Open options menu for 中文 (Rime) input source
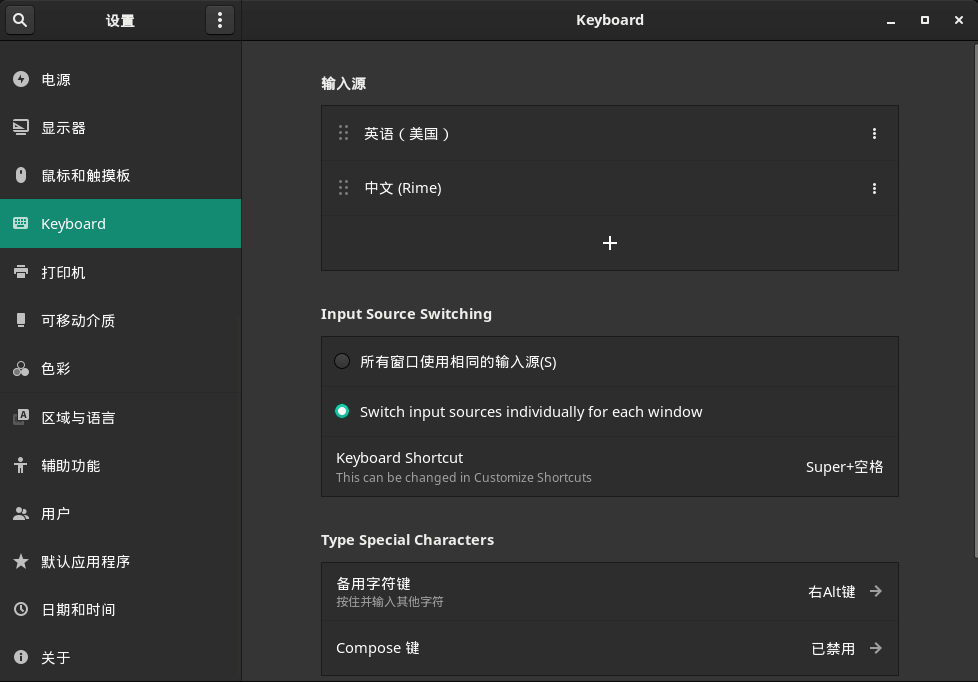 coord(874,188)
